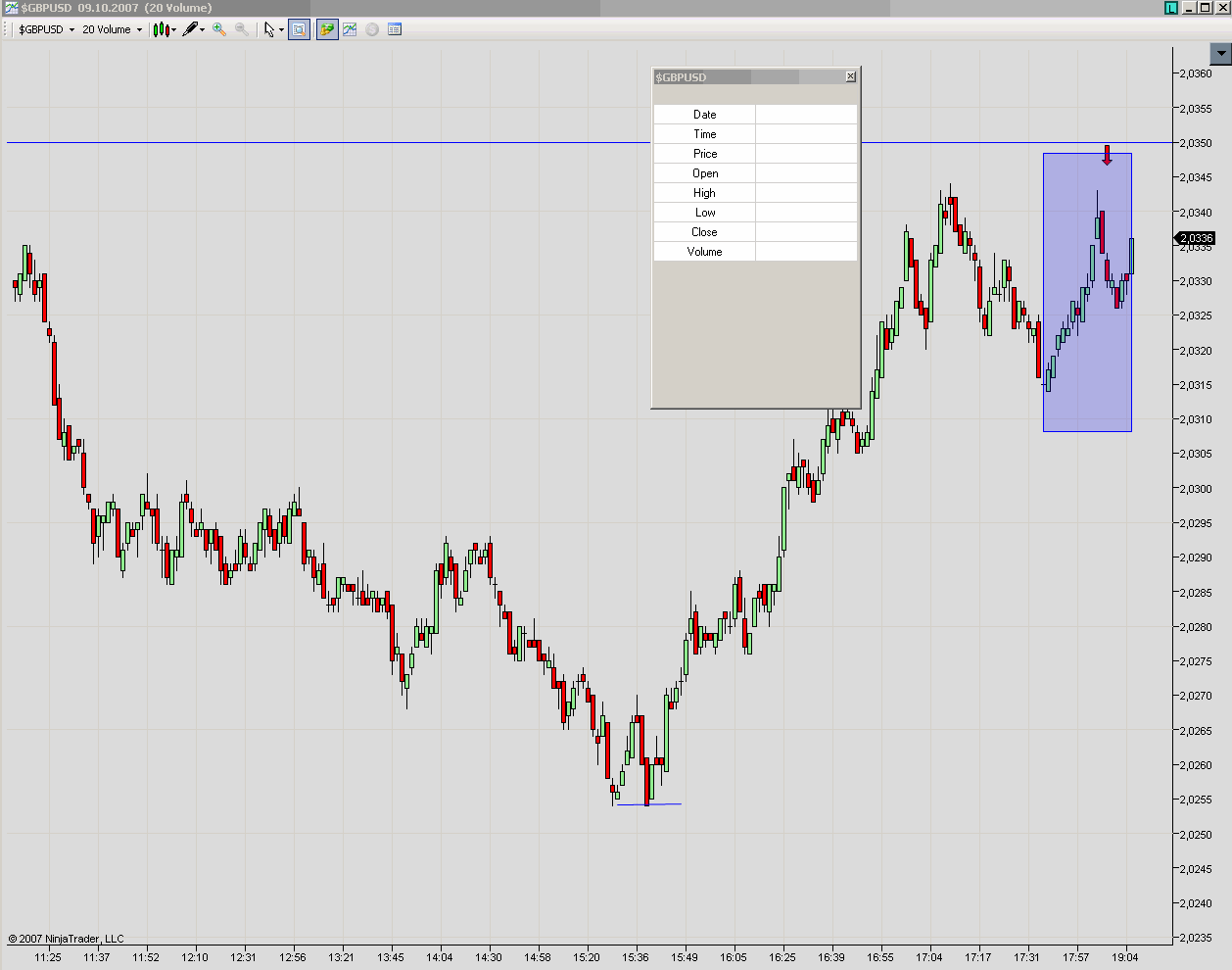
Task: Expand the drawing tools dropdown arrow
Action: tap(203, 29)
